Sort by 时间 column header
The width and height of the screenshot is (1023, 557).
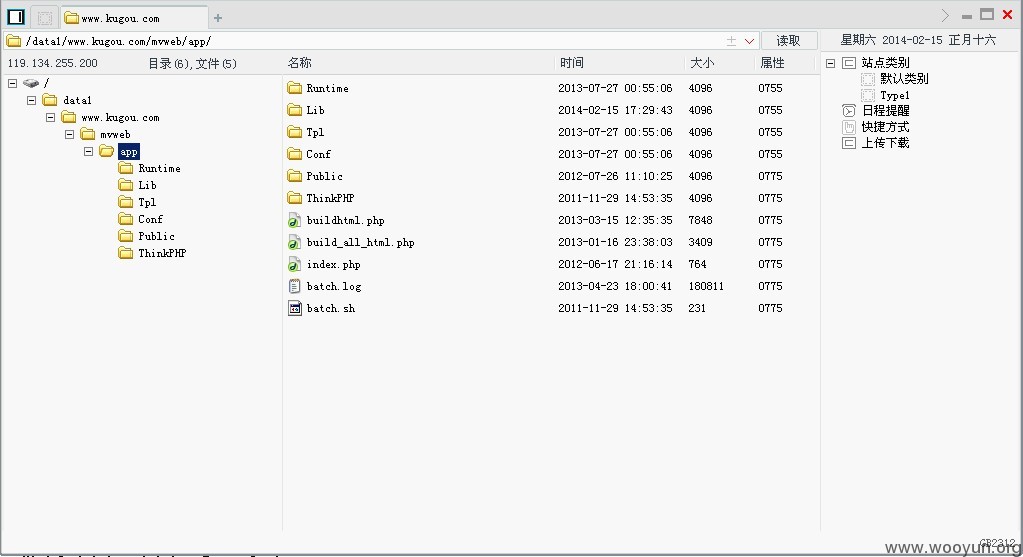pos(572,63)
